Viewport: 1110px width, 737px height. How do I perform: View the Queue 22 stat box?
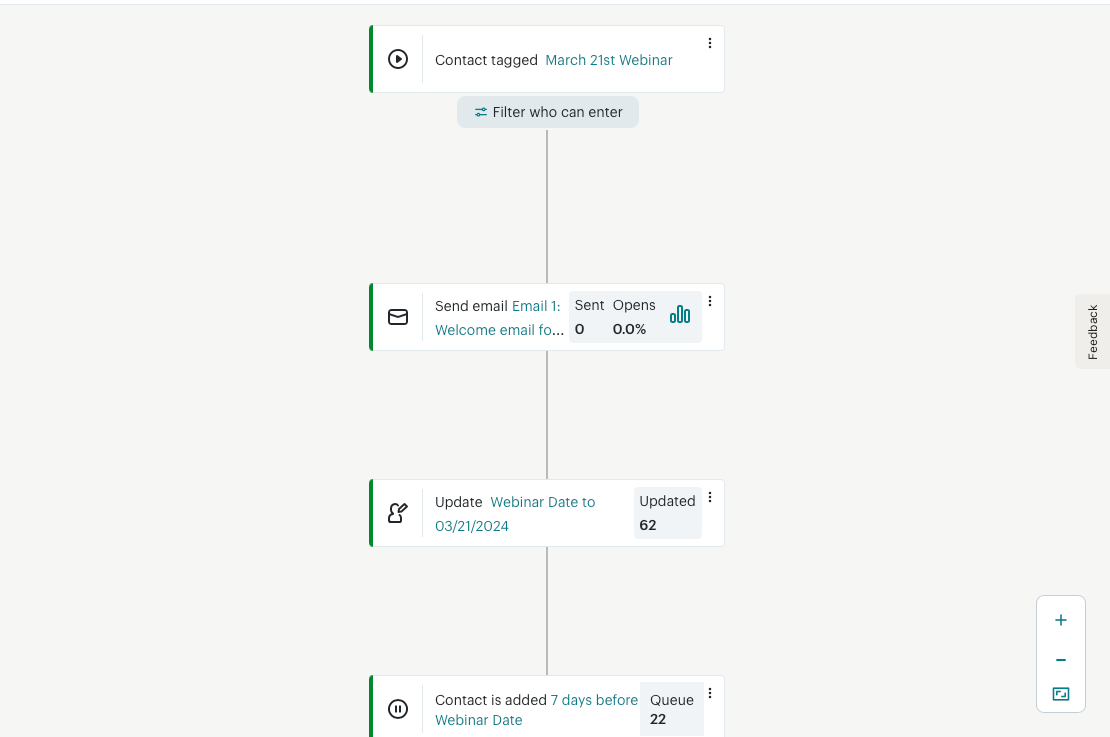672,709
